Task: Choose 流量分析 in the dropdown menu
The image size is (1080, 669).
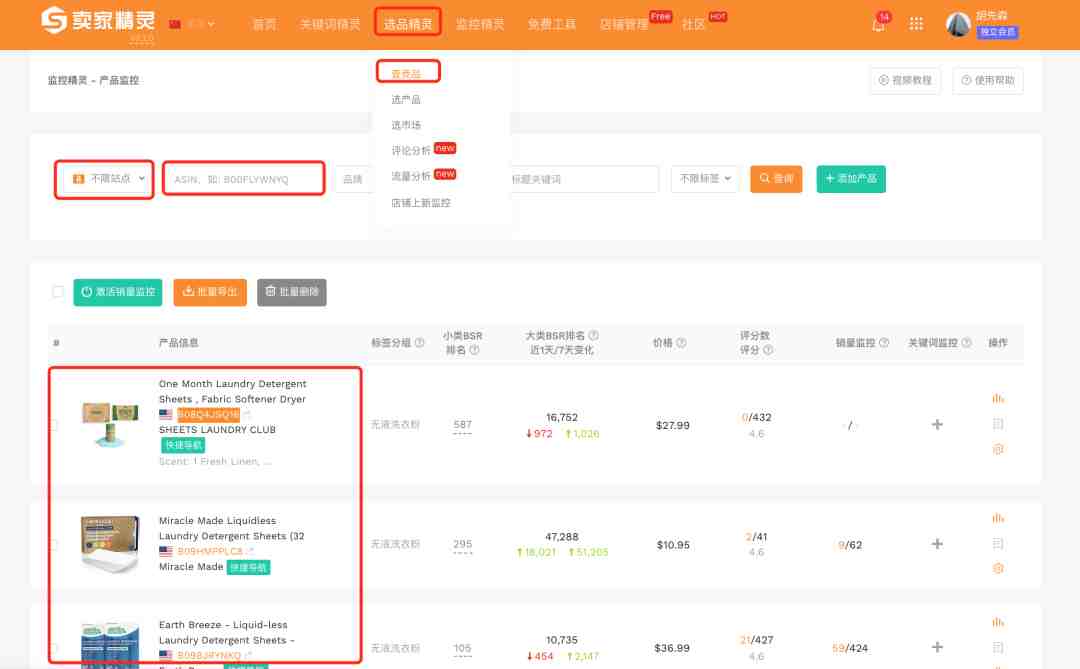Action: [411, 176]
